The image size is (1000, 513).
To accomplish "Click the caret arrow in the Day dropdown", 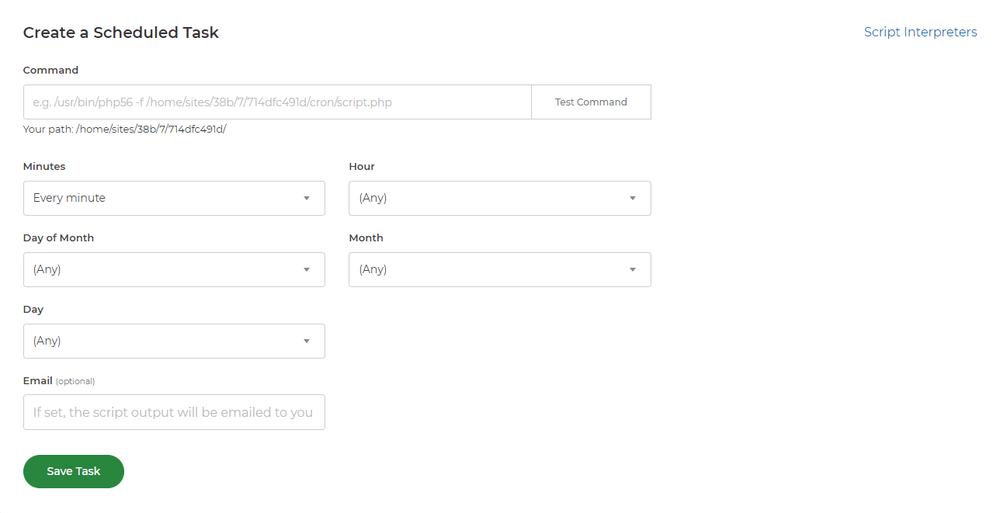I will (x=307, y=341).
